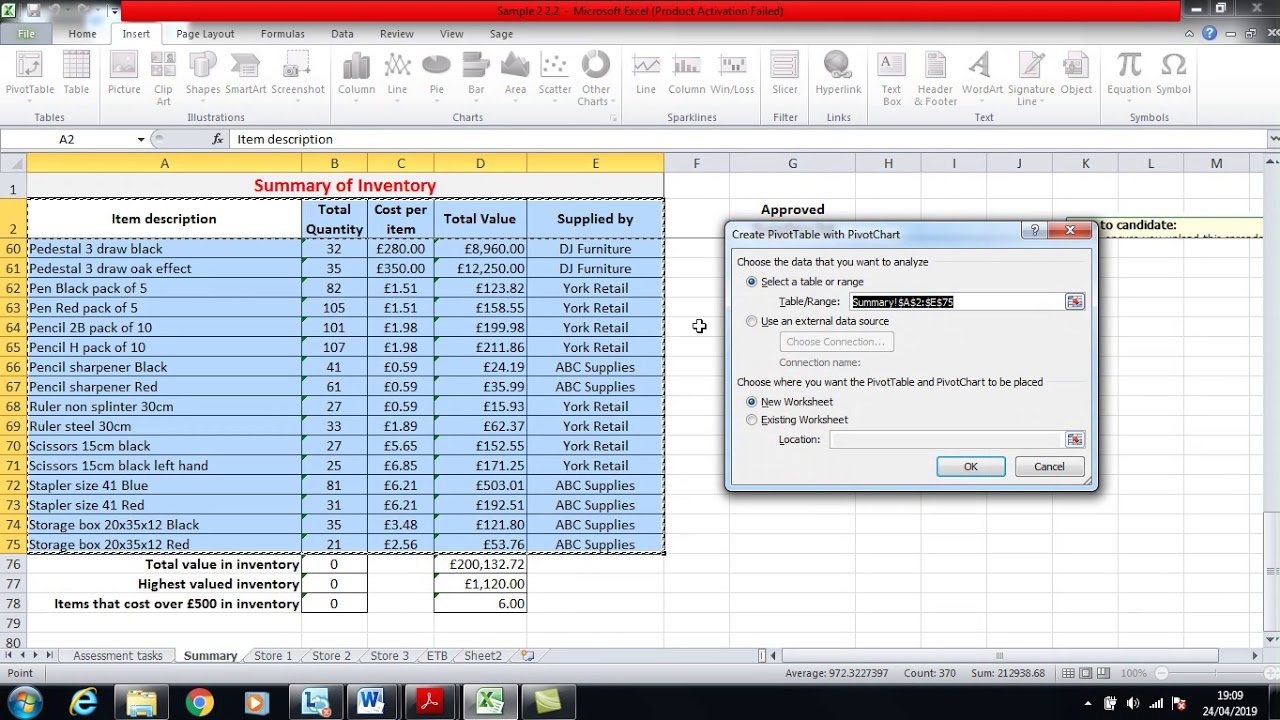Open the Windows Start menu
1280x720 pixels.
[x=23, y=702]
